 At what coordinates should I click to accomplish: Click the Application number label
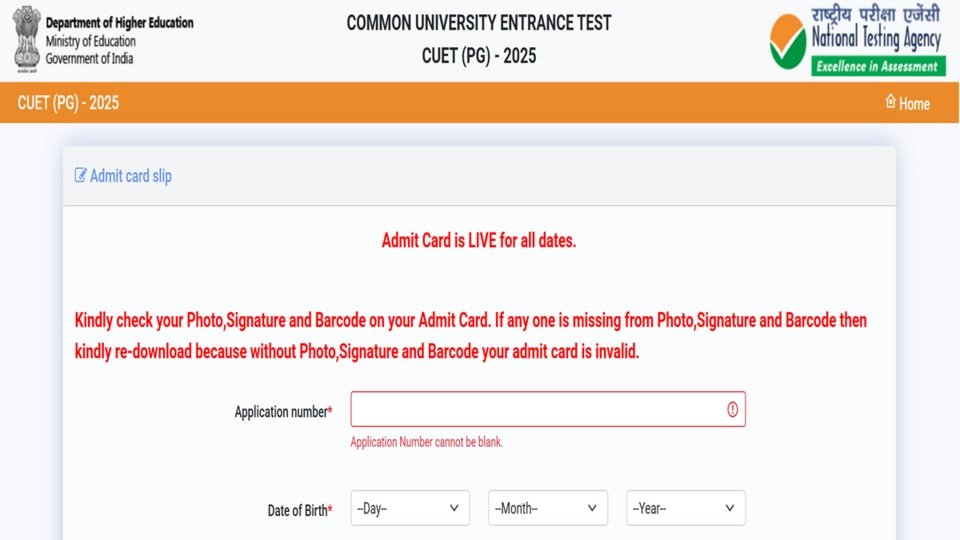283,412
